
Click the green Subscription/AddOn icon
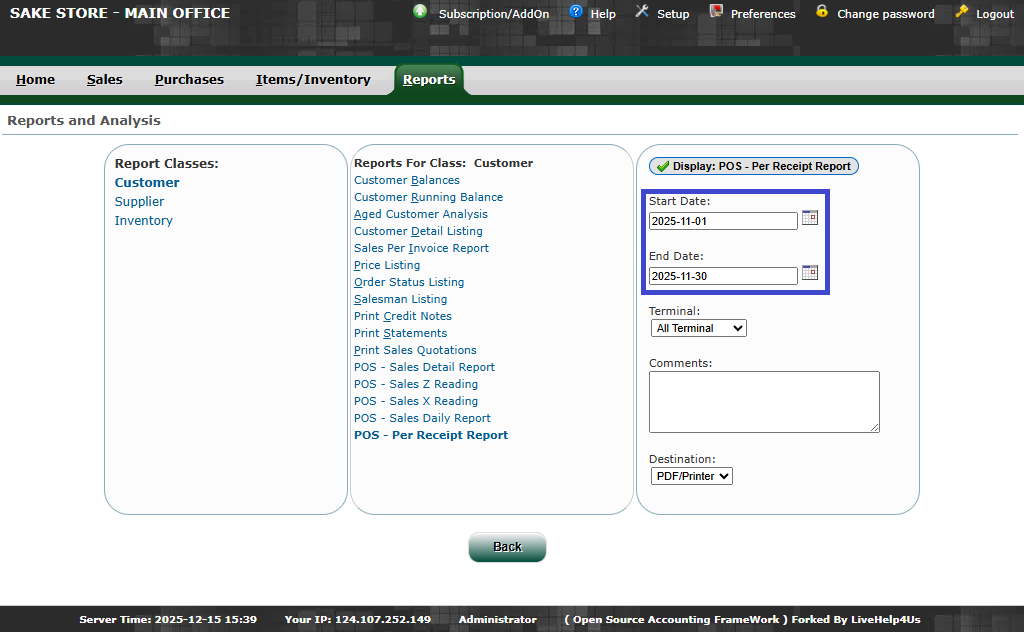point(420,12)
